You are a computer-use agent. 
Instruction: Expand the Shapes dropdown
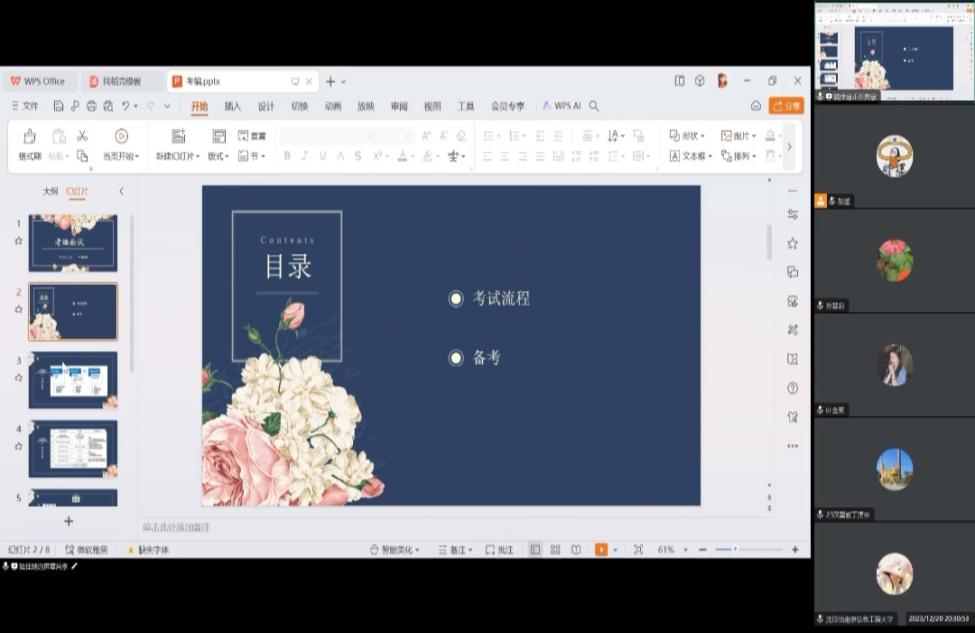pos(688,136)
